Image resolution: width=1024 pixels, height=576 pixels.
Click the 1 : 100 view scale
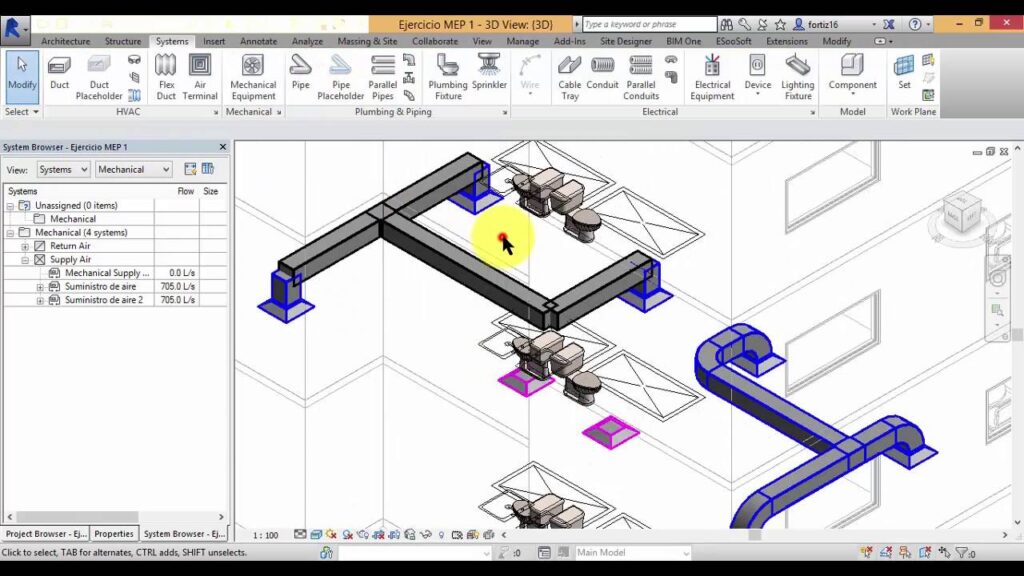(265, 535)
